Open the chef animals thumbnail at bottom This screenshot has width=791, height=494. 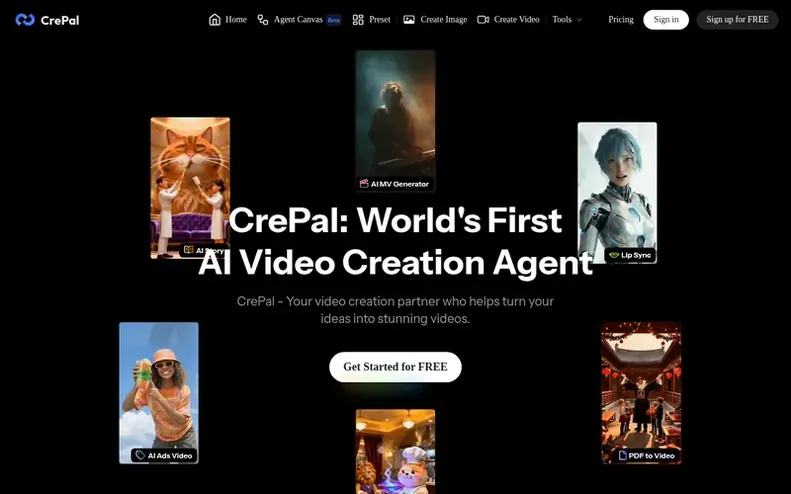coord(395,452)
